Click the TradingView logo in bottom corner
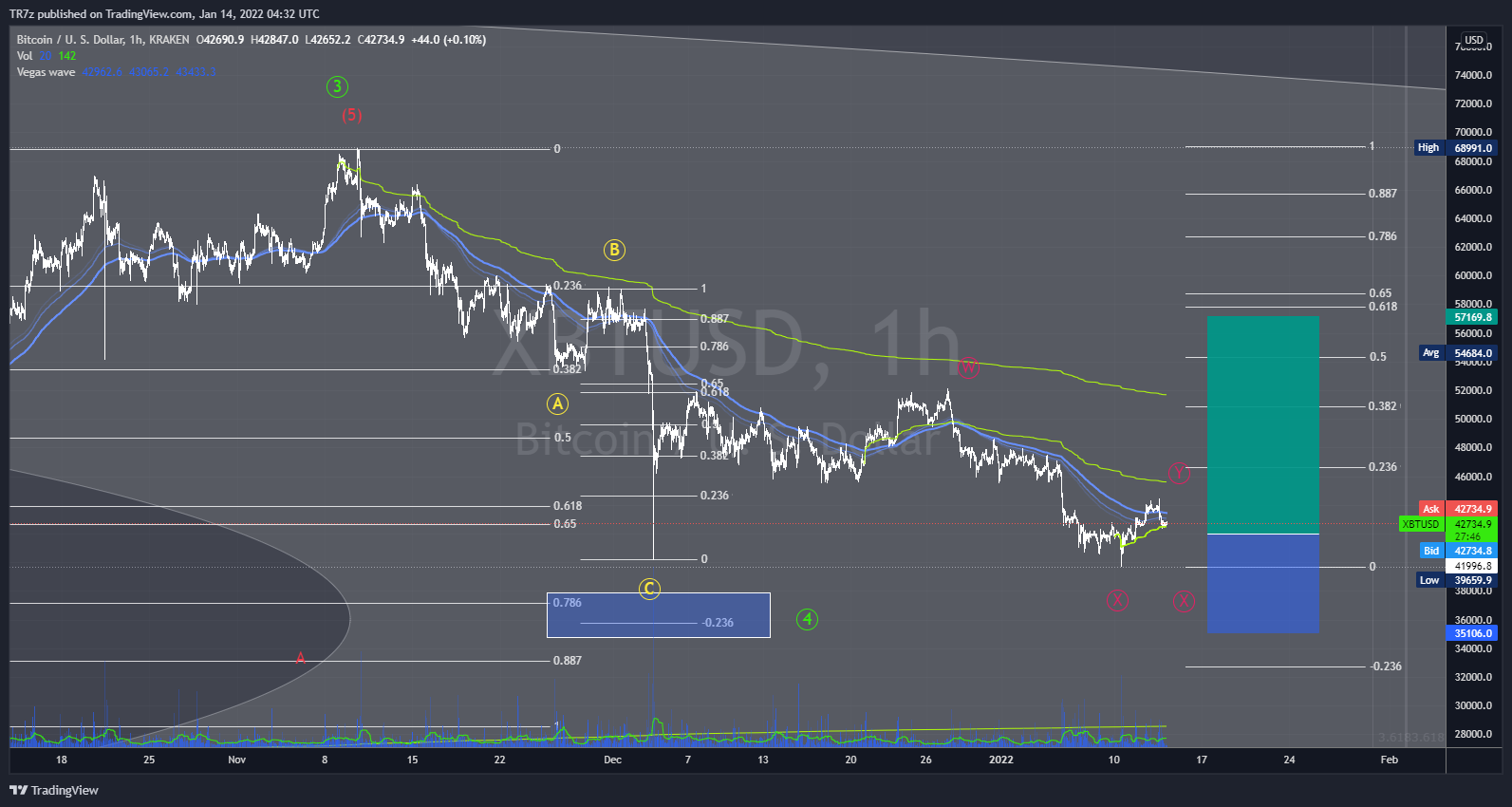 [54, 790]
